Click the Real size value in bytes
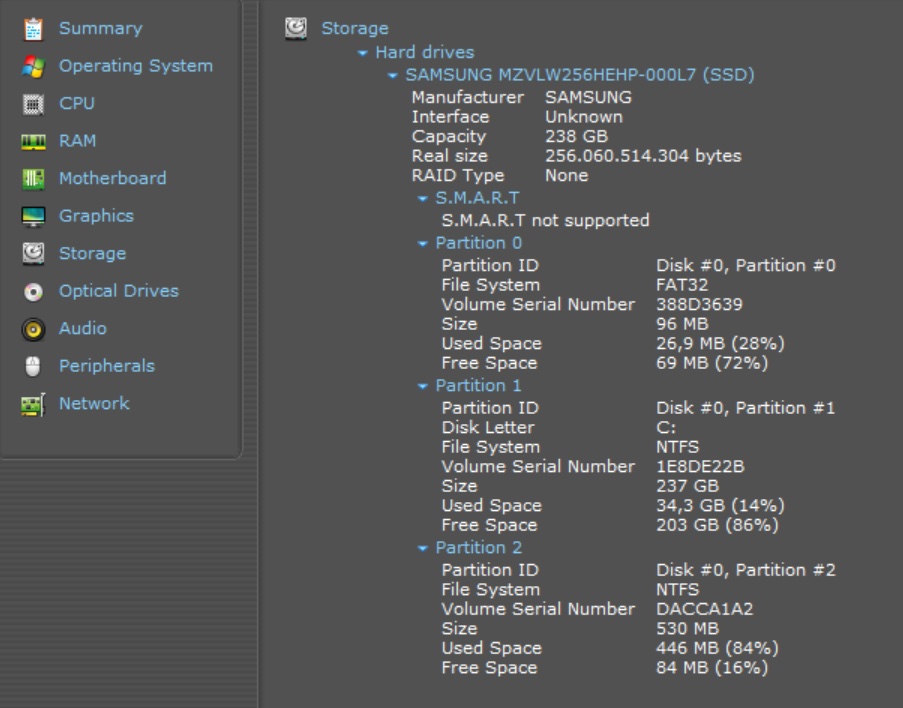The width and height of the screenshot is (903, 708). [x=643, y=156]
